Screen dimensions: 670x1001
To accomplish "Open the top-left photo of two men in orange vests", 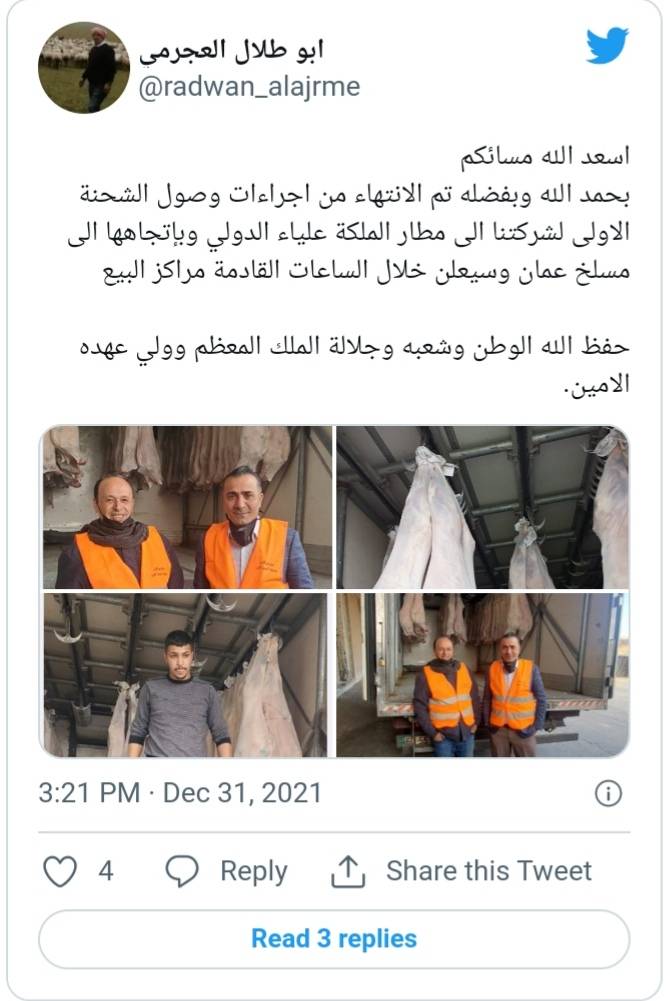I will click(187, 508).
